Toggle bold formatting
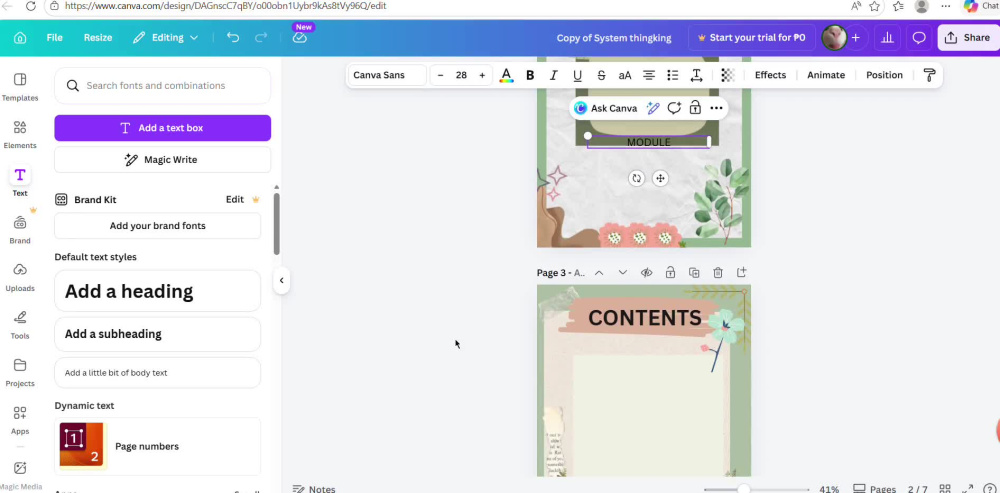This screenshot has height=493, width=1000. click(x=529, y=75)
